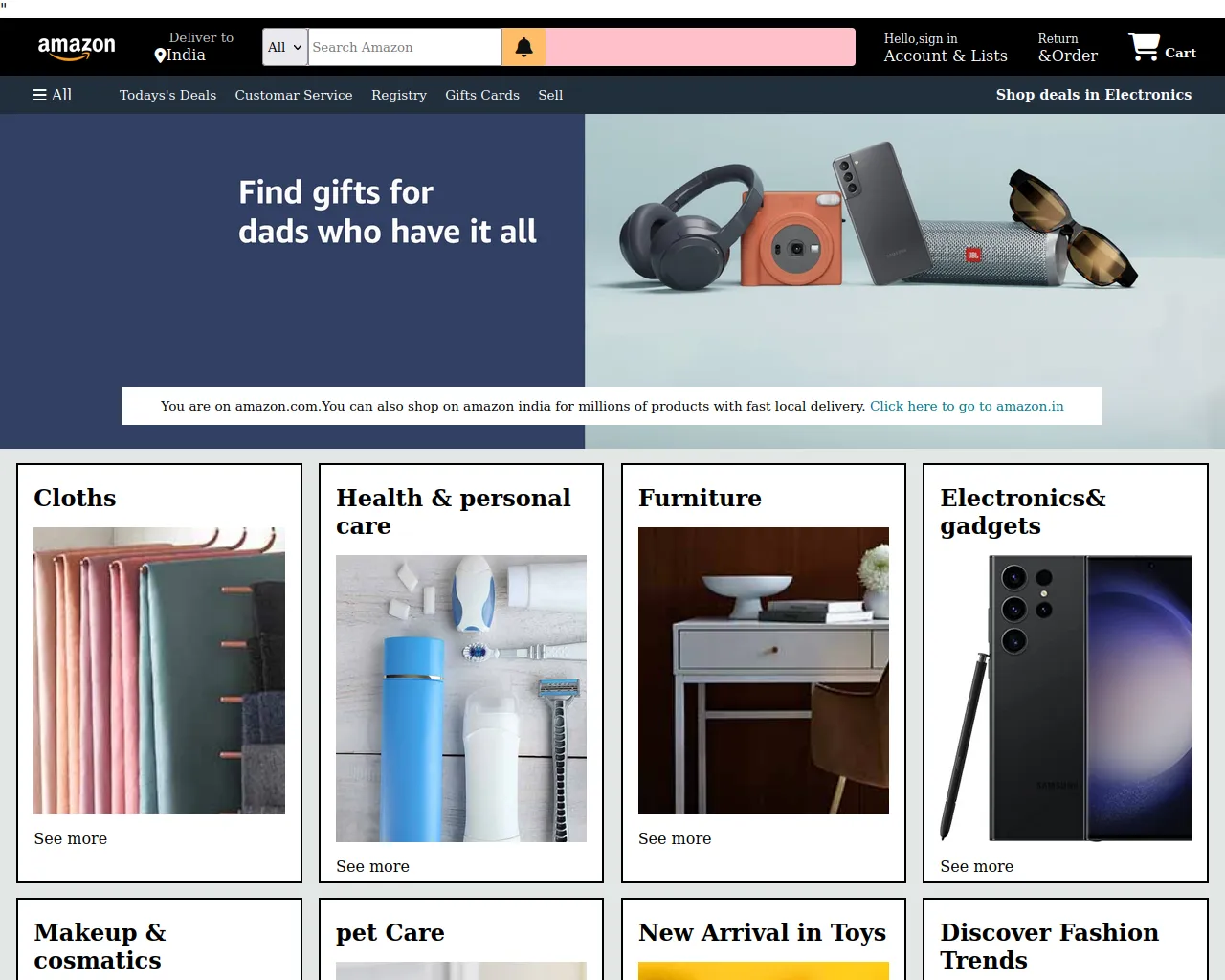
Task: Click Shop deals in Electronics
Action: pos(1094,95)
